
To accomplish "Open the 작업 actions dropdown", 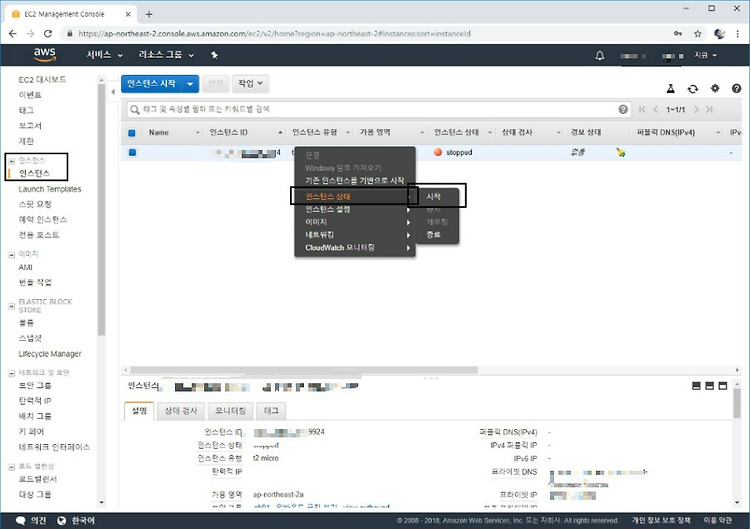I will [x=251, y=84].
